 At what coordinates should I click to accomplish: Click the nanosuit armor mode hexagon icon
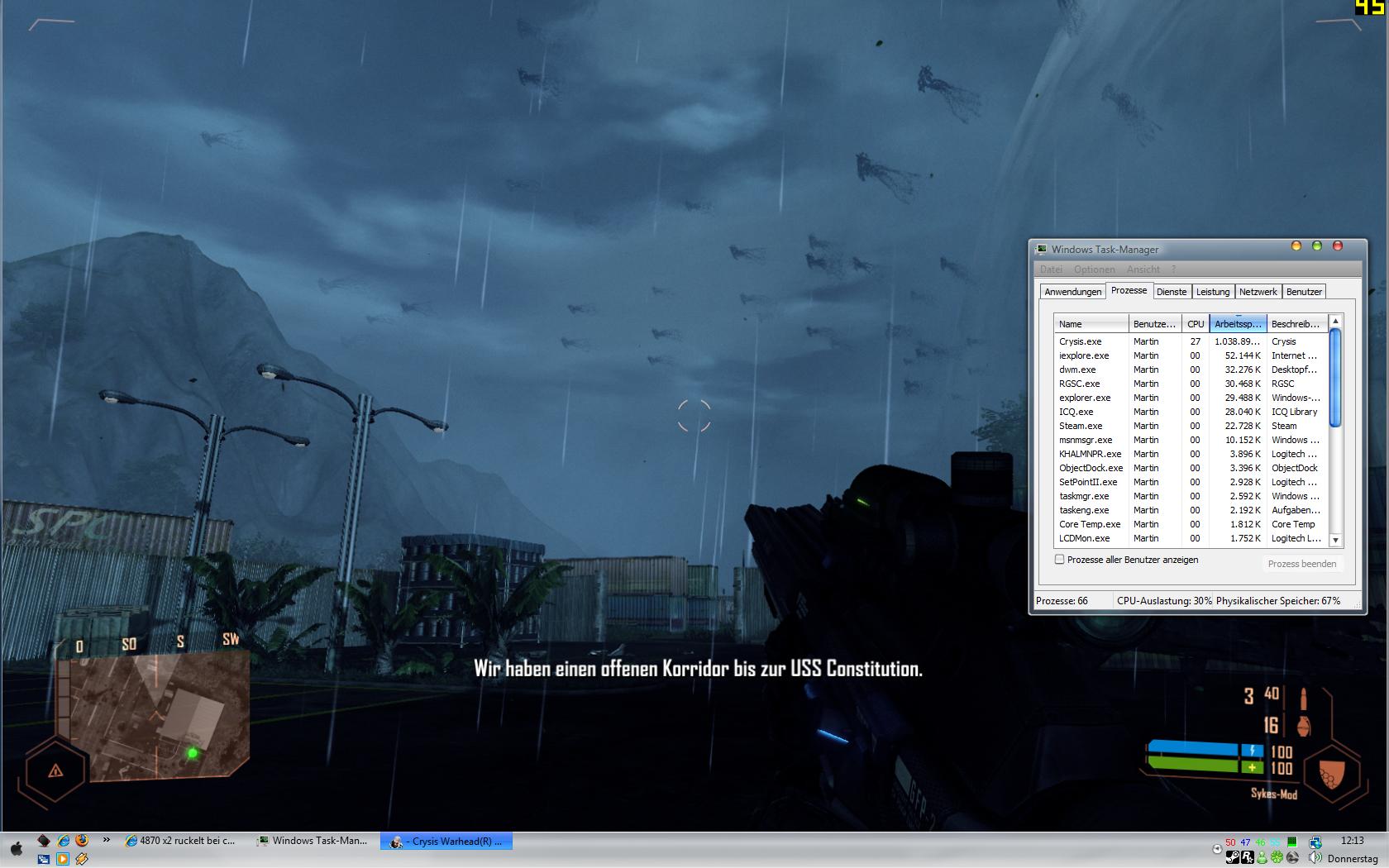tap(1331, 775)
